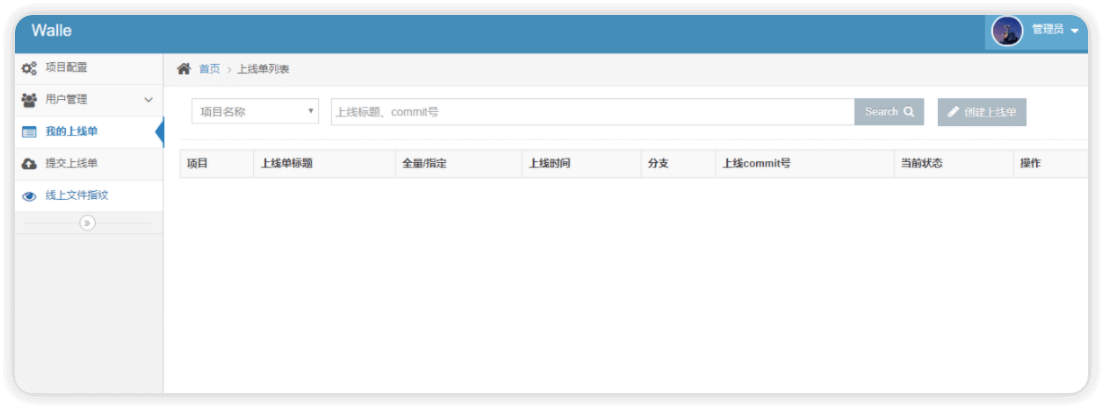Click the pencil icon in 创建上线单 button
Screen dimensions: 1103x408
953,112
